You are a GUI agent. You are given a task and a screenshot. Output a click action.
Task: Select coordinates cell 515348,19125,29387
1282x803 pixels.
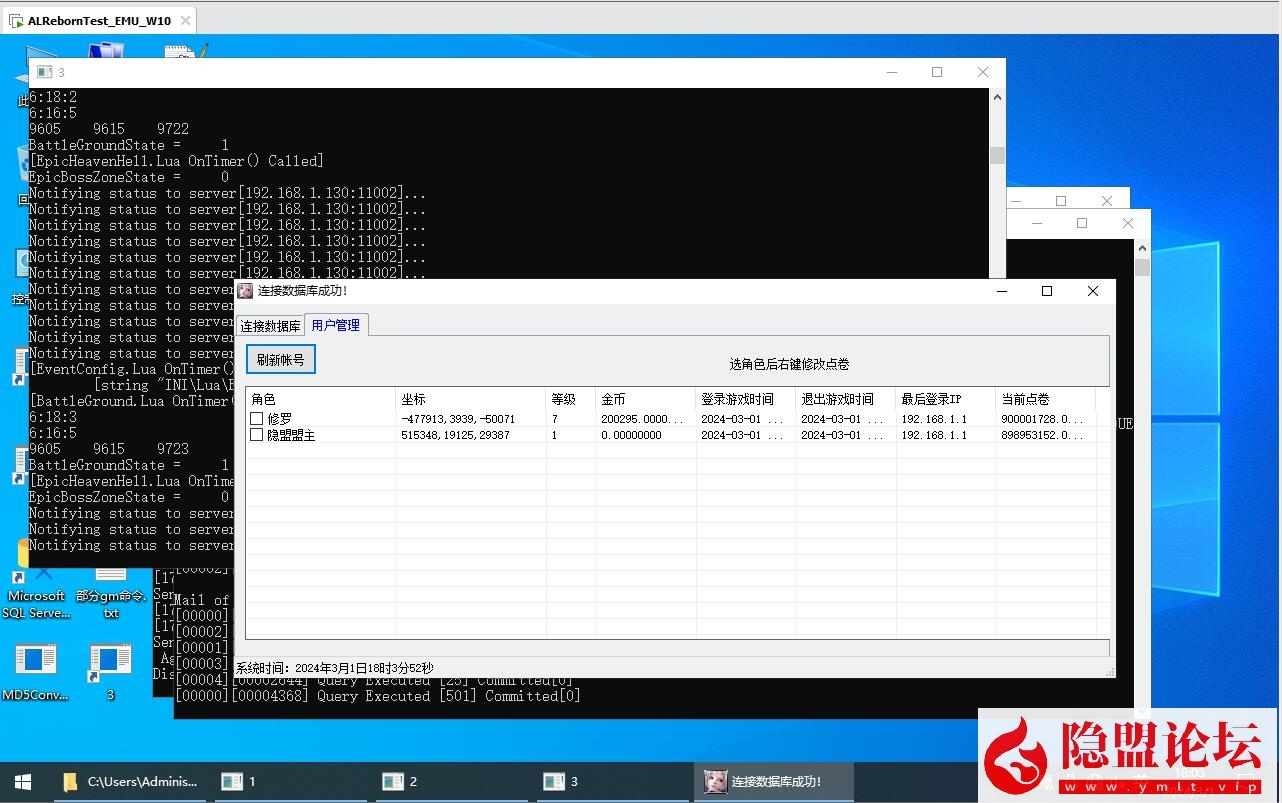(455, 435)
